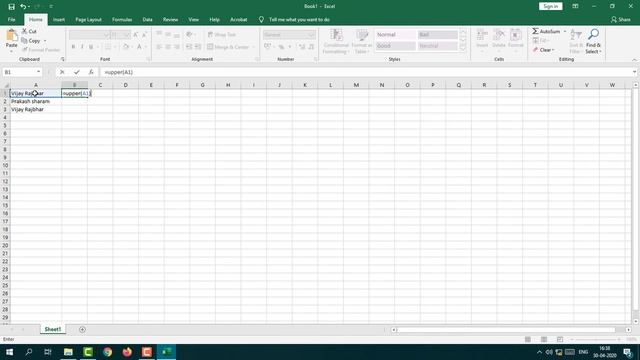Open the Help tab
Image resolution: width=640 pixels, height=360 pixels.
tap(214, 20)
